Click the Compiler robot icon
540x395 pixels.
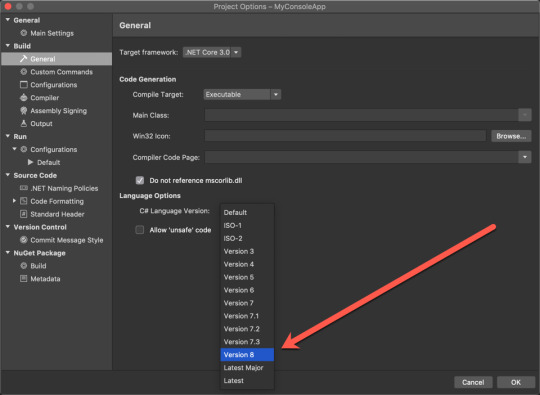(x=23, y=97)
